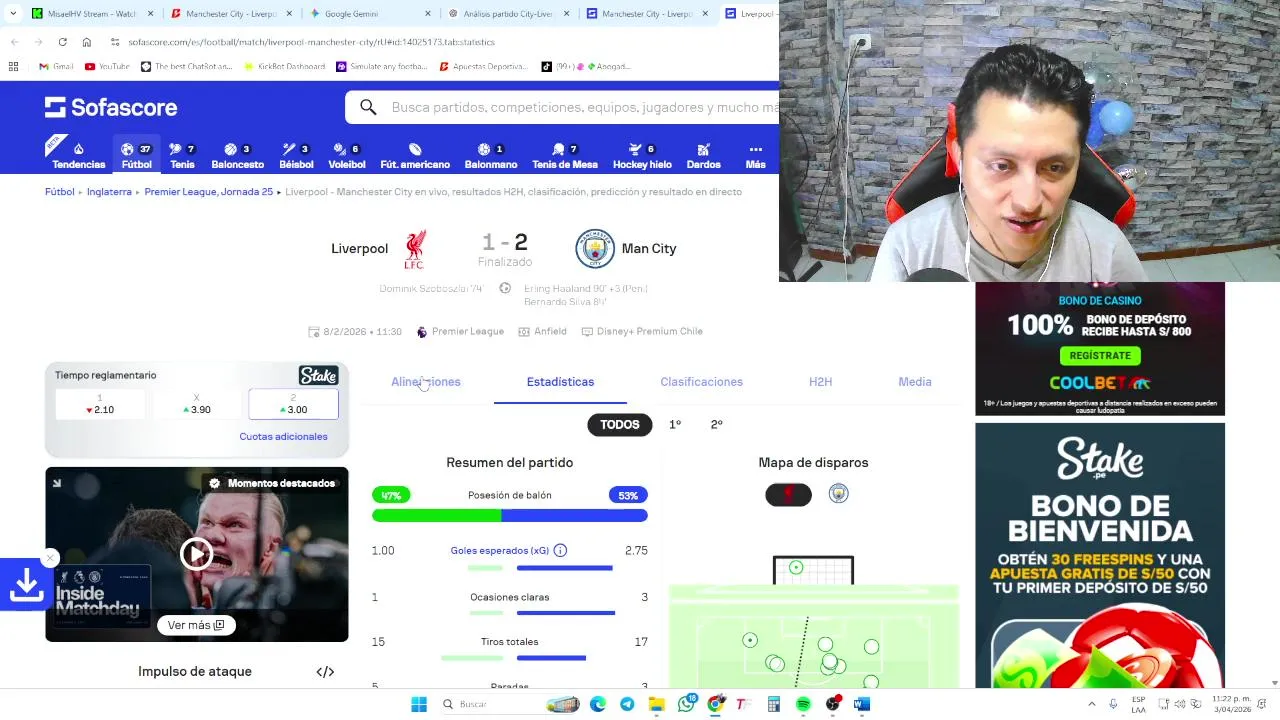
Task: Expand Premier League, Jornada 25 breadcrumb
Action: [x=208, y=192]
